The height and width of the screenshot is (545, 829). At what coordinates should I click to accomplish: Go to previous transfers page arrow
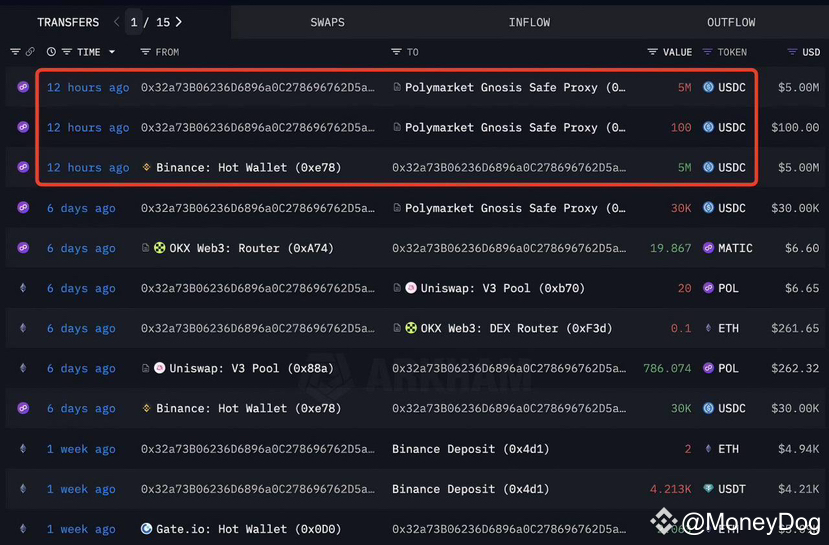[116, 22]
